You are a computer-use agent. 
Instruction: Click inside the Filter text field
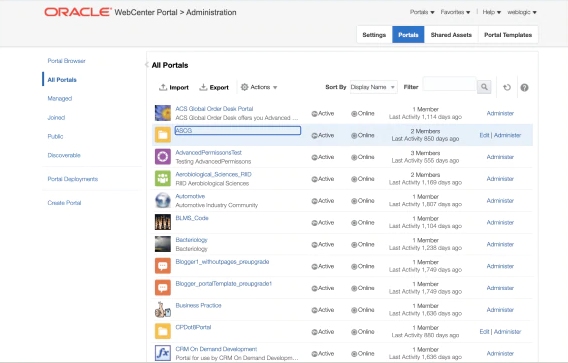pos(449,84)
